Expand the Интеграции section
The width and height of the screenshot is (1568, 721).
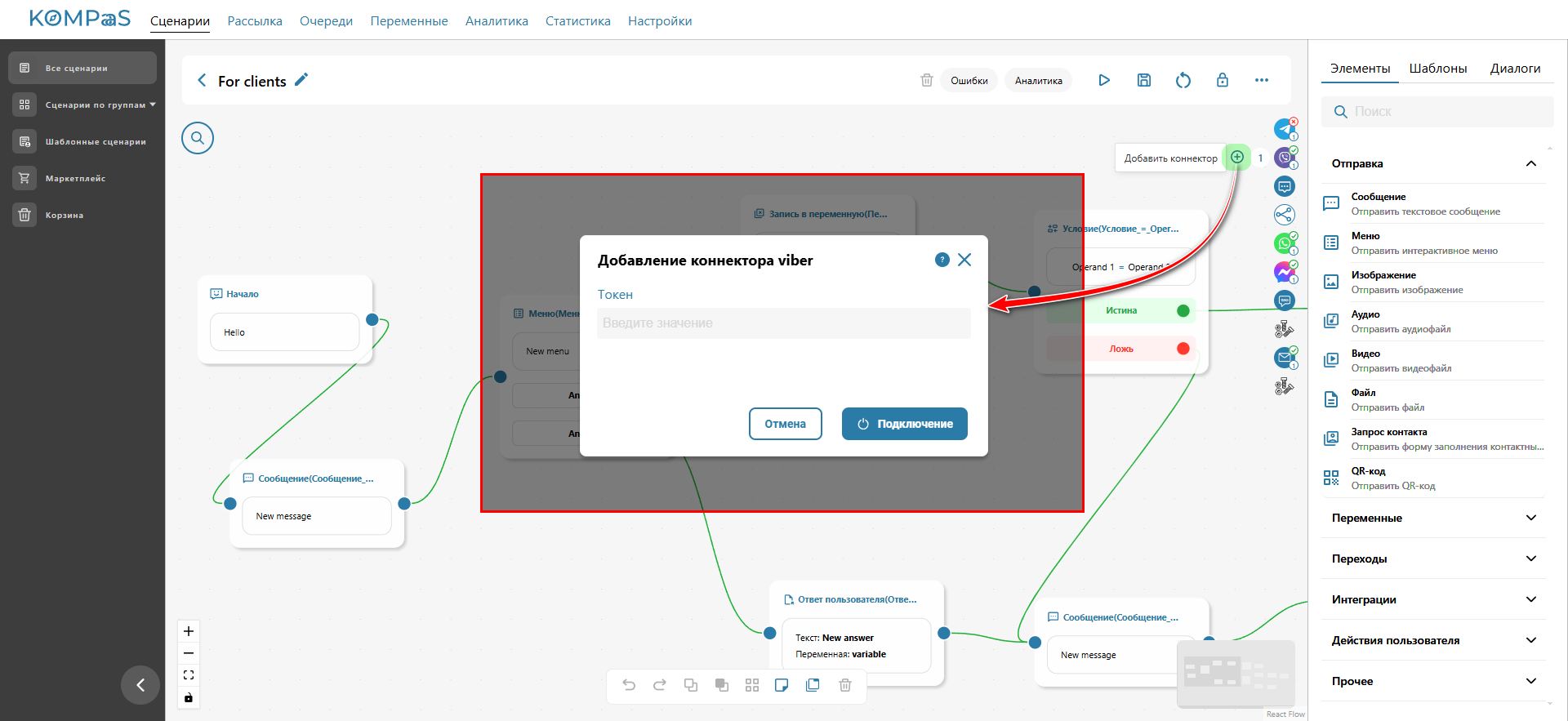coord(1433,599)
